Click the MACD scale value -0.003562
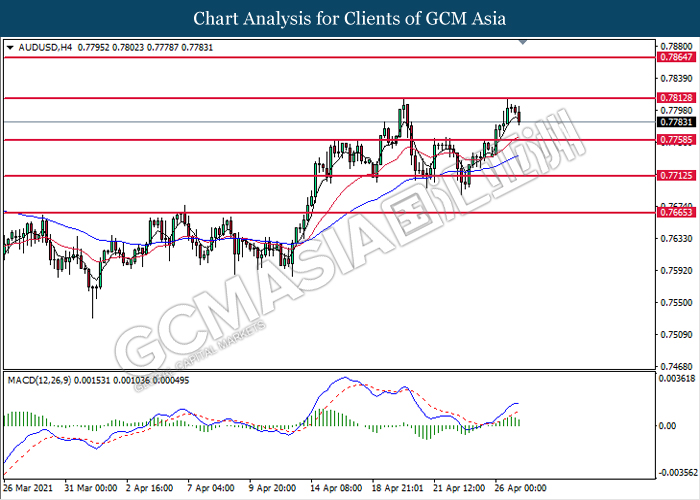700x500 pixels. point(677,473)
